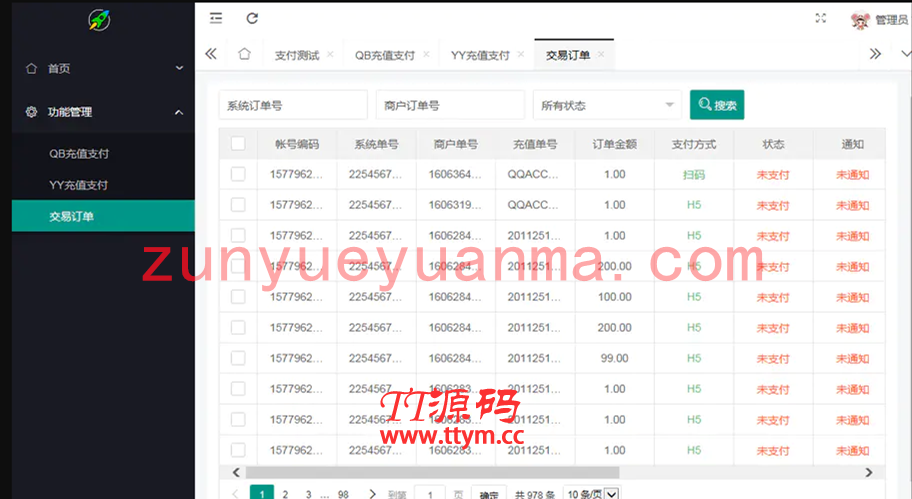
Task: Focus the 商户订单号 input field
Action: [450, 105]
